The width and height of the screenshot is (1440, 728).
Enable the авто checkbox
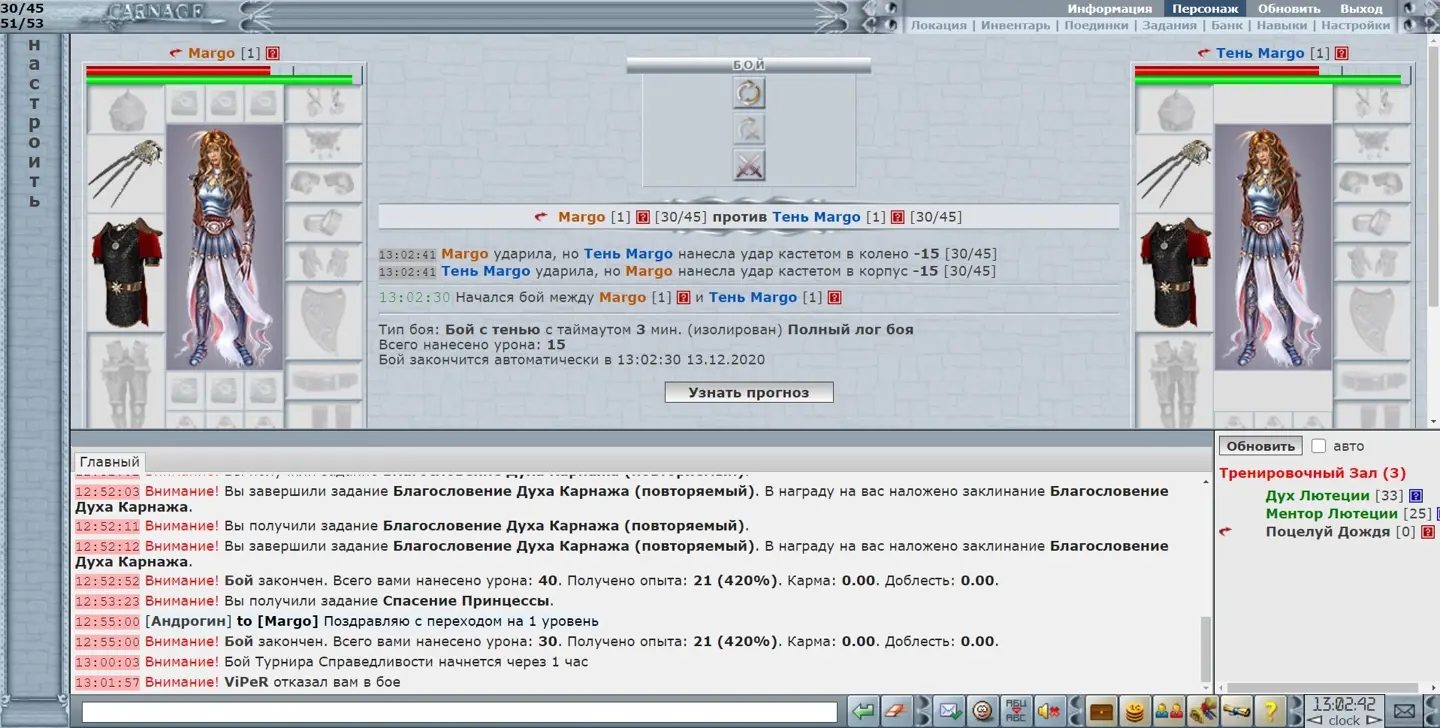(1318, 446)
